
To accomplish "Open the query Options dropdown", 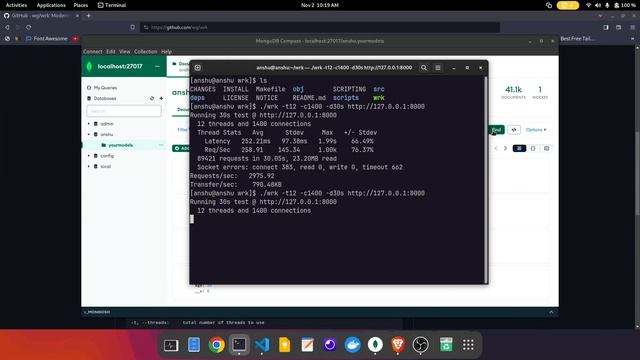I will pyautogui.click(x=536, y=130).
